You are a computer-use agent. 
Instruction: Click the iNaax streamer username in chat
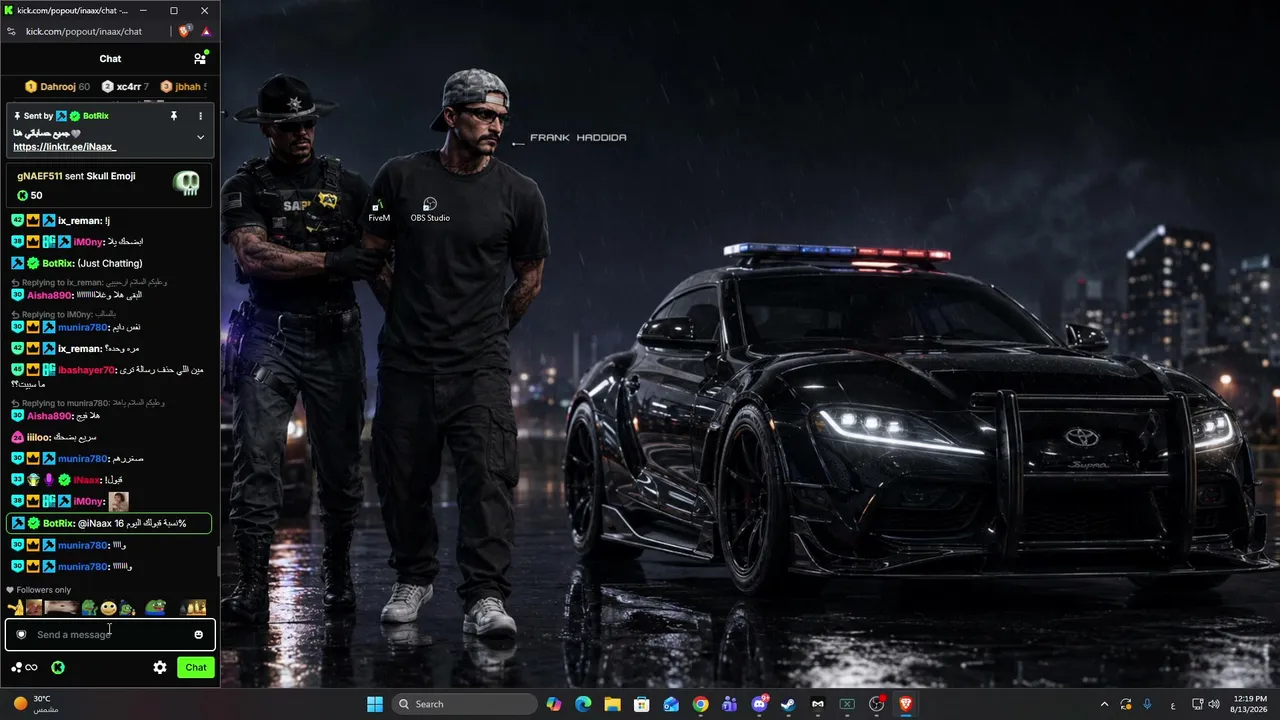click(x=87, y=480)
